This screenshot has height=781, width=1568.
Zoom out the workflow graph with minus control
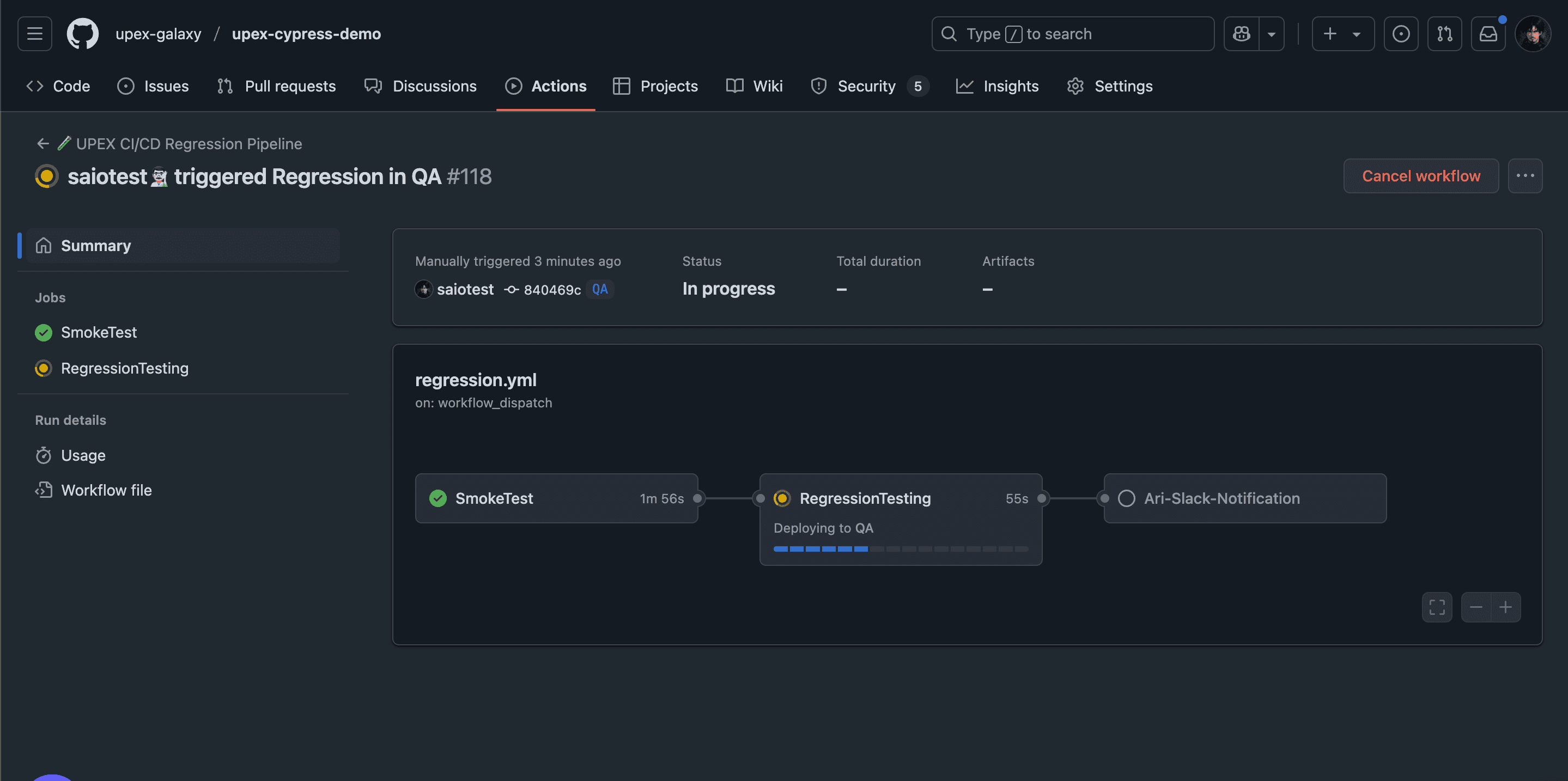1475,607
